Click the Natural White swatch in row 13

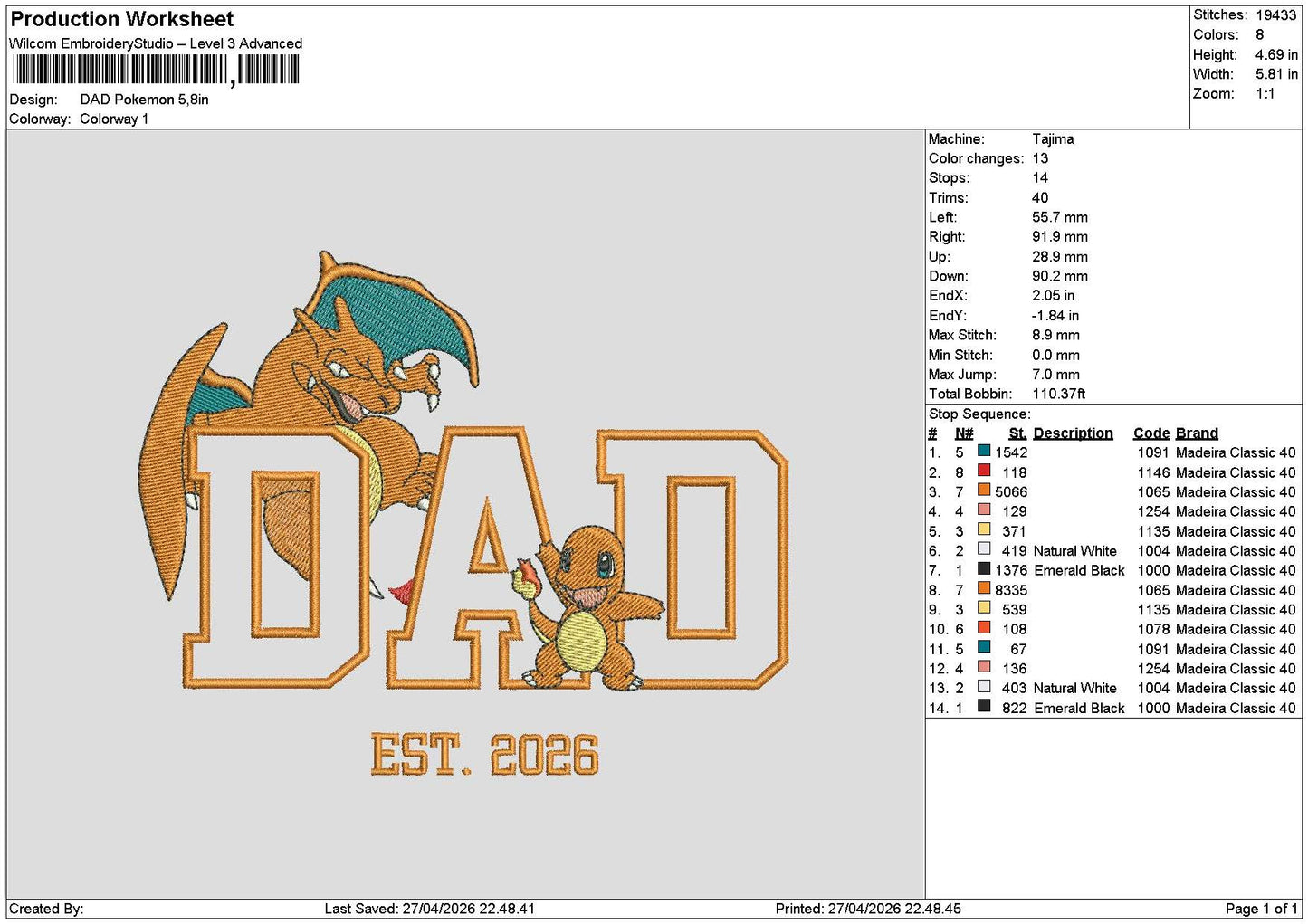click(984, 687)
